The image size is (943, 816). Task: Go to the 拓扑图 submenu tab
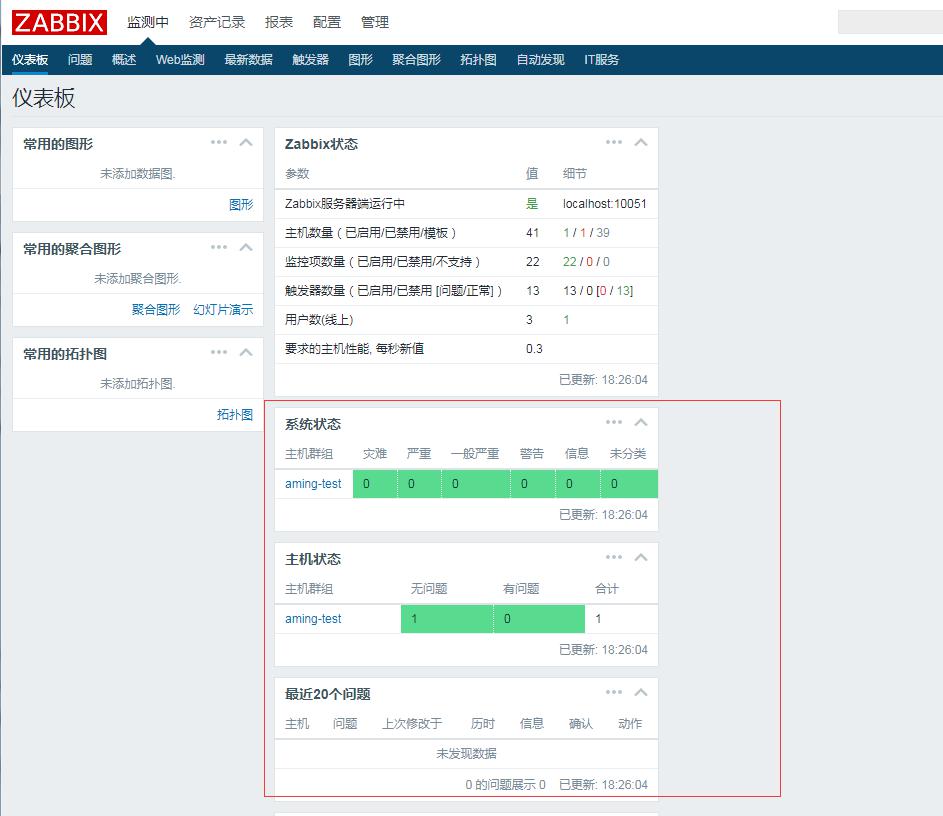(x=478, y=60)
